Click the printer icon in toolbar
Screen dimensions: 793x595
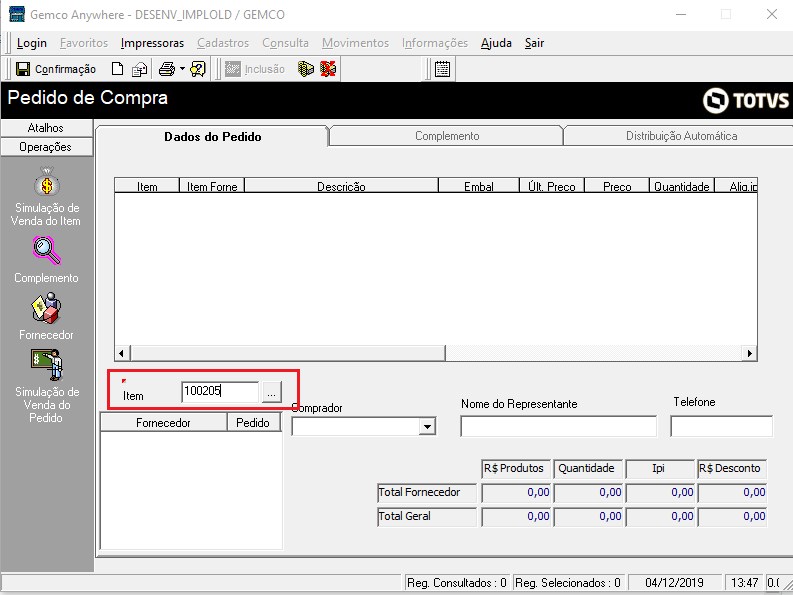167,69
